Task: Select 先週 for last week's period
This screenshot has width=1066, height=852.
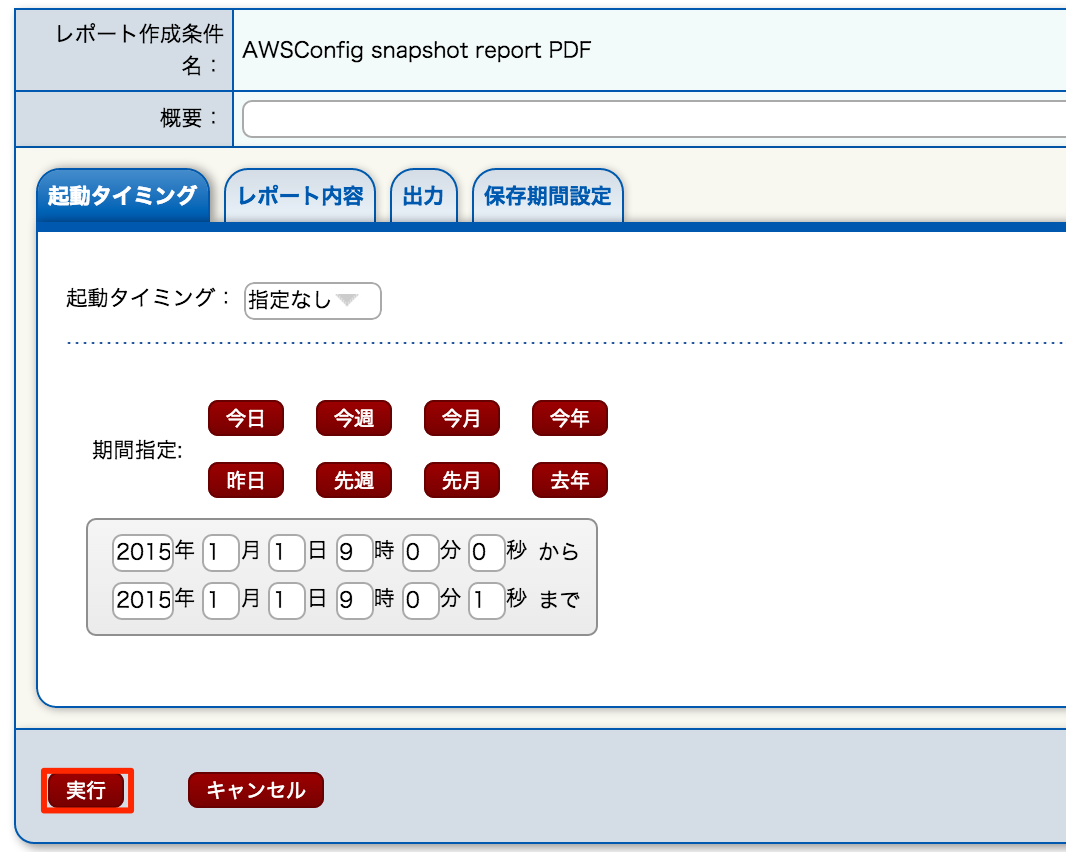Action: tap(354, 480)
